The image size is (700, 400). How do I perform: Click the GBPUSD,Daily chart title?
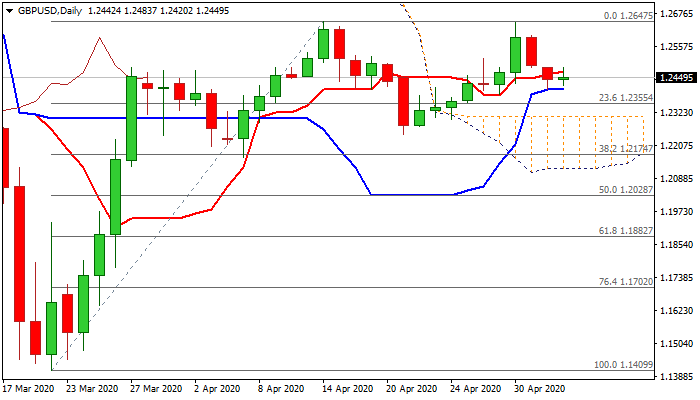coord(46,10)
